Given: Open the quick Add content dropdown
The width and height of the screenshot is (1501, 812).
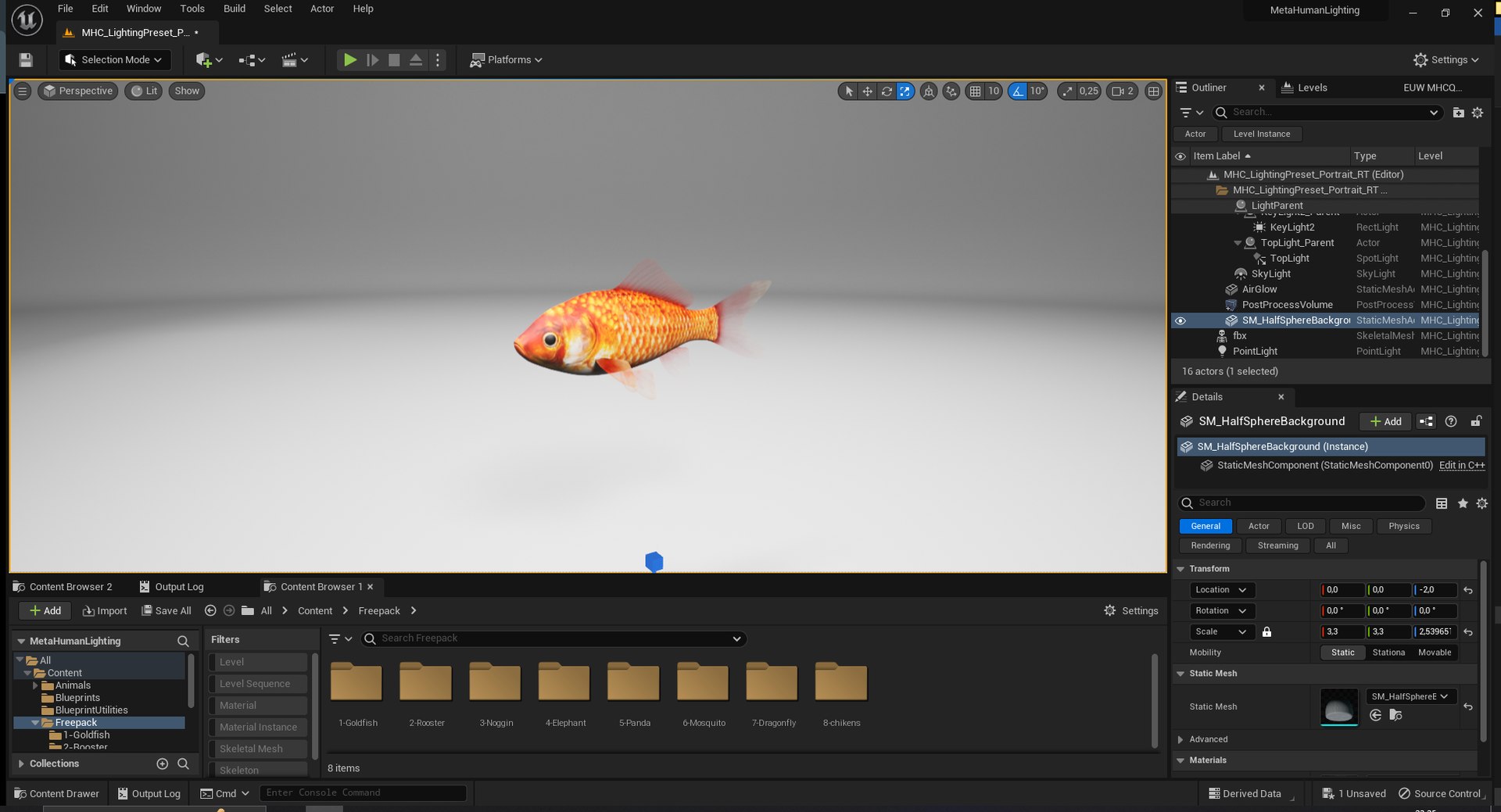Looking at the screenshot, I should point(209,60).
